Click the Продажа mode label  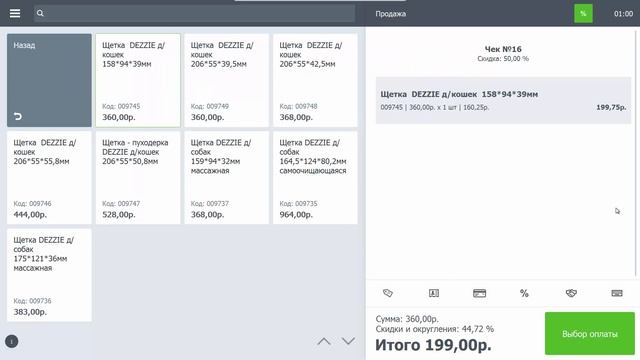391,14
